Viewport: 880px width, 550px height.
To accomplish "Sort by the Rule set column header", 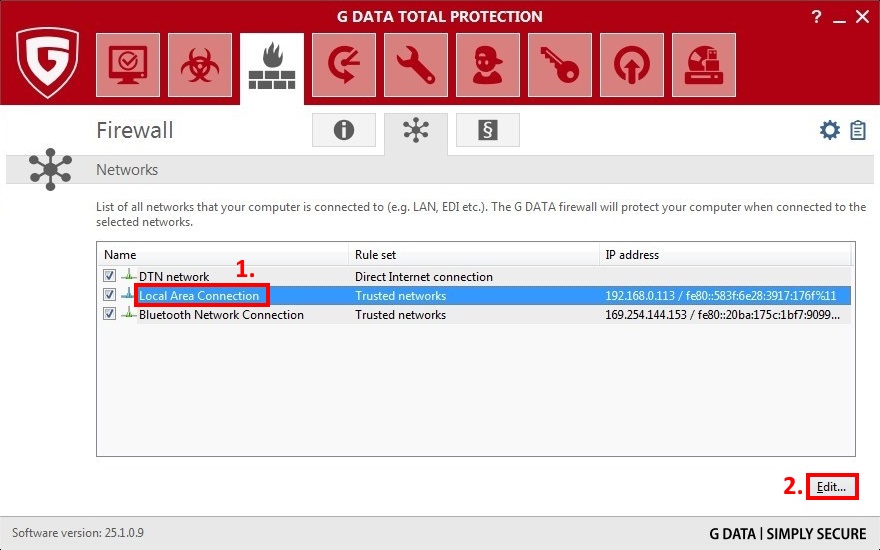I will pyautogui.click(x=474, y=255).
